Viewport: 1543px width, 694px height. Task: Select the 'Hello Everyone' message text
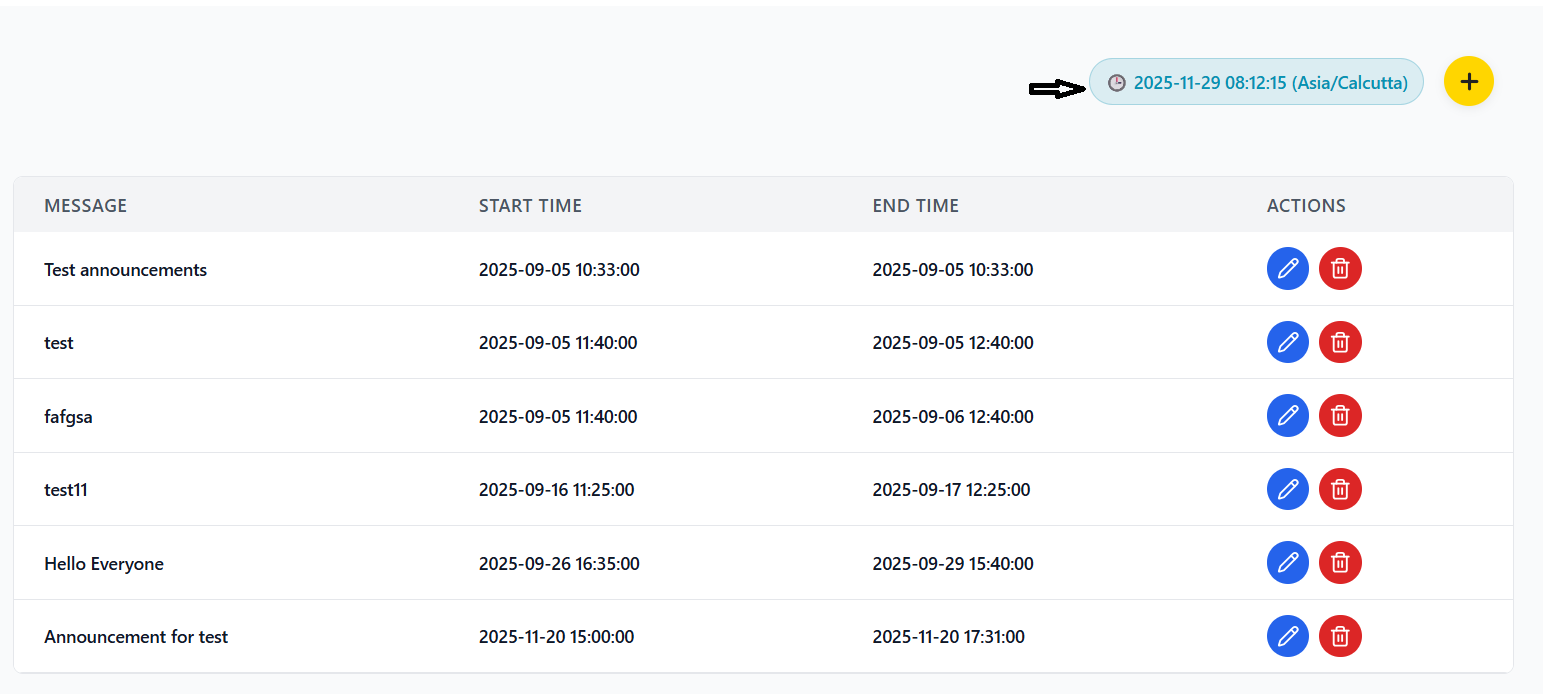[104, 564]
